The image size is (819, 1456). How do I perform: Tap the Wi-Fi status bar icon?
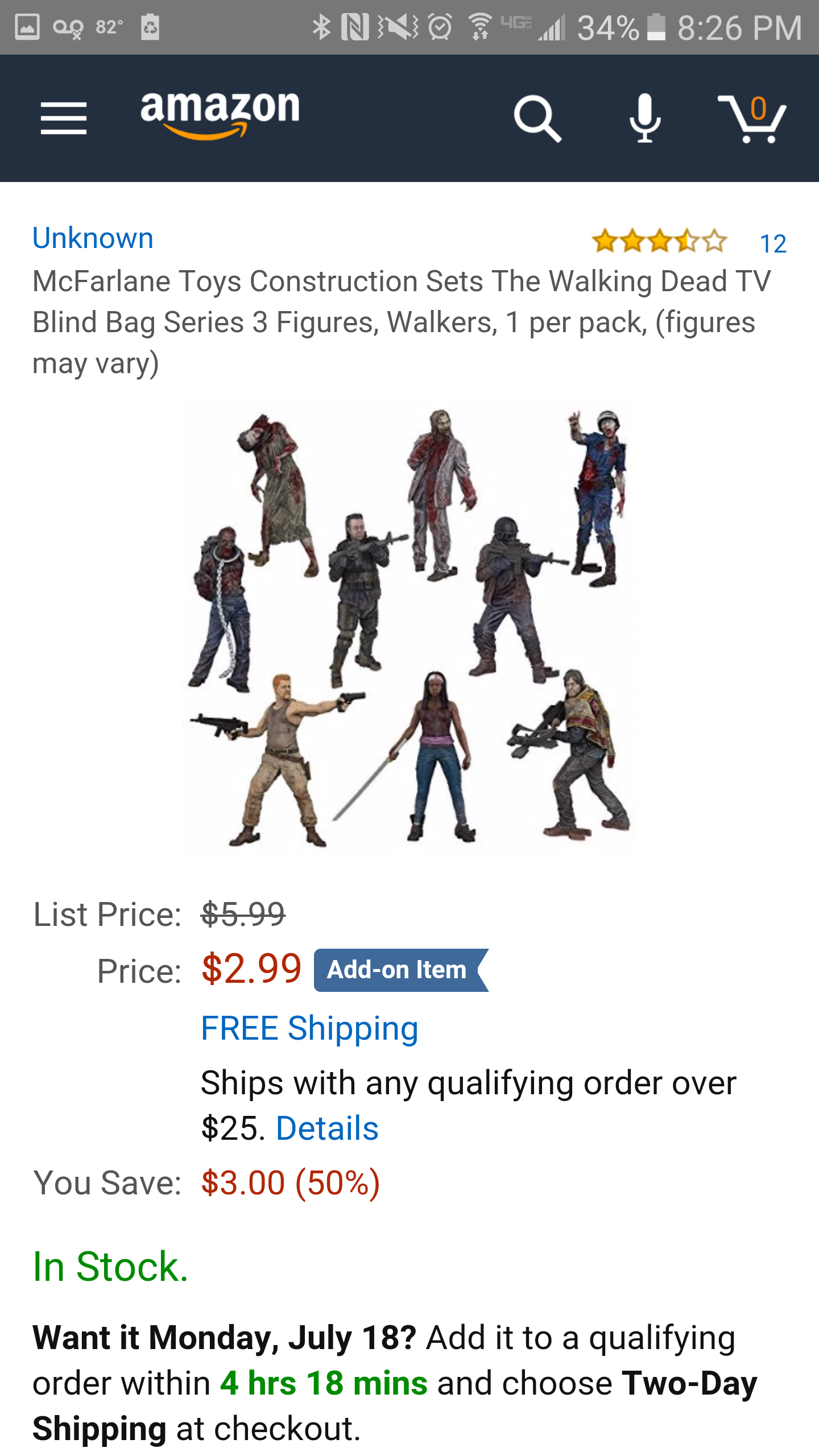[x=481, y=27]
